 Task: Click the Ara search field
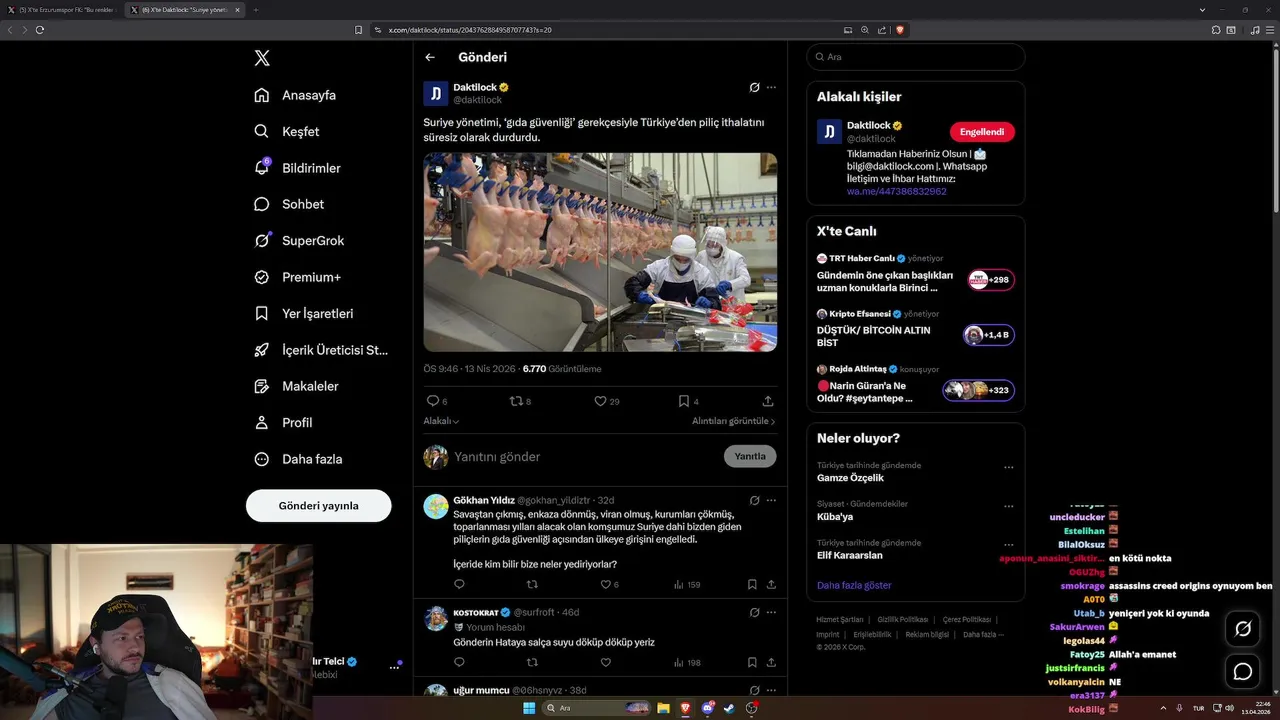click(916, 57)
